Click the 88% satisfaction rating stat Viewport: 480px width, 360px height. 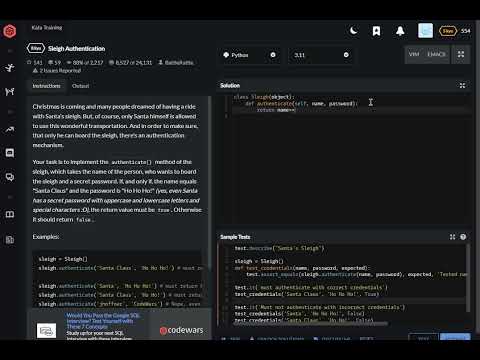tap(85, 62)
